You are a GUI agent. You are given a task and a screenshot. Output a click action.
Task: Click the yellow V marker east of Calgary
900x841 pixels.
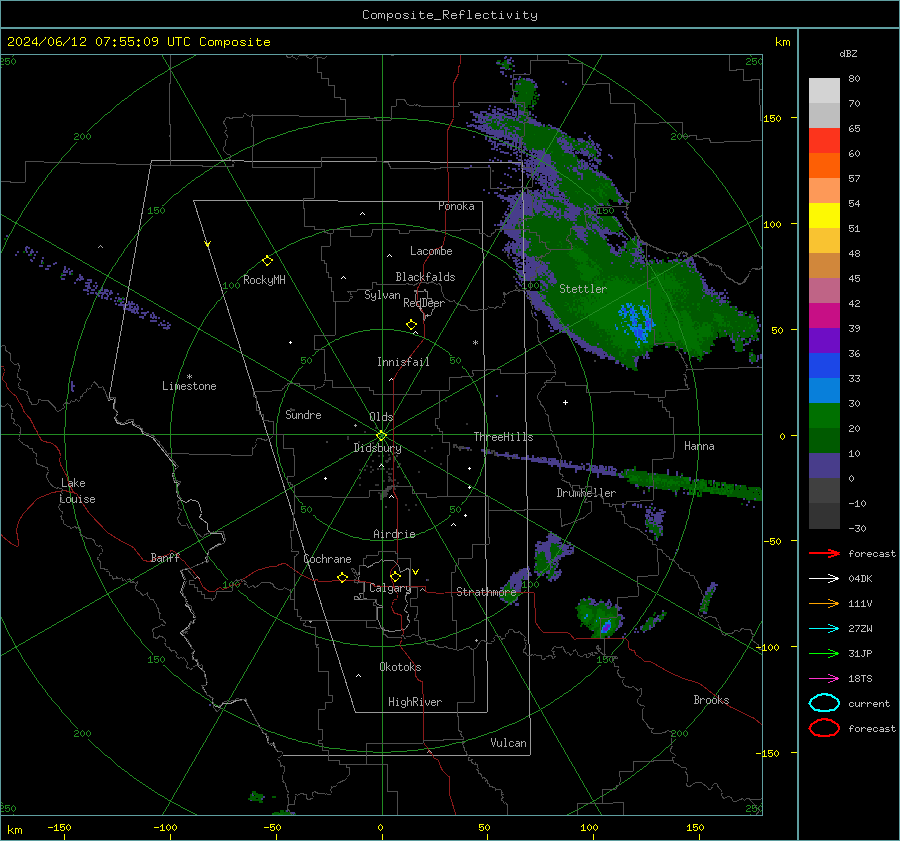tap(415, 572)
